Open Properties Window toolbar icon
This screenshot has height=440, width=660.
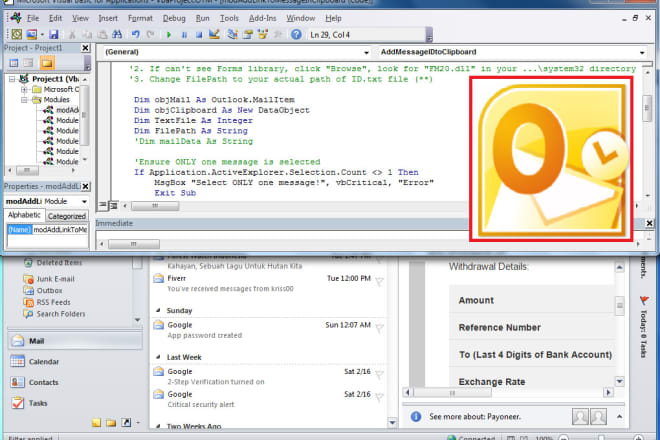[x=248, y=35]
